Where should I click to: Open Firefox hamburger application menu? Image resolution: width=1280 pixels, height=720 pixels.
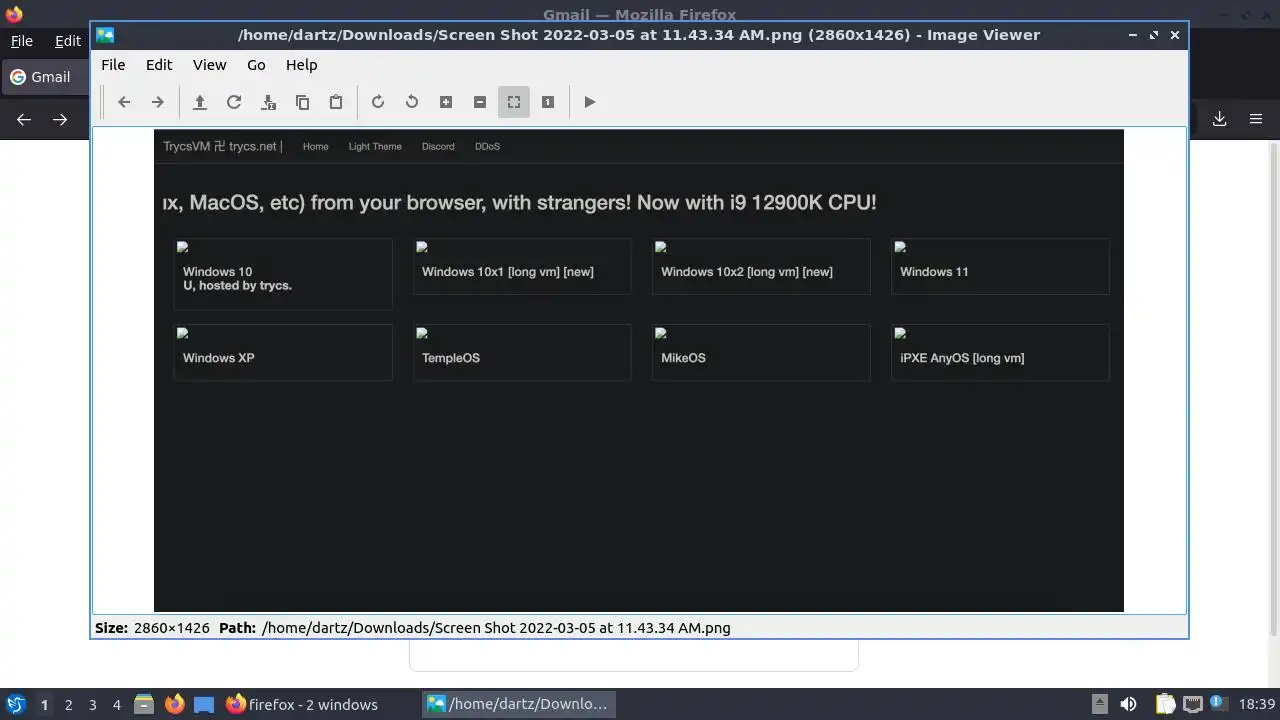pyautogui.click(x=1256, y=119)
